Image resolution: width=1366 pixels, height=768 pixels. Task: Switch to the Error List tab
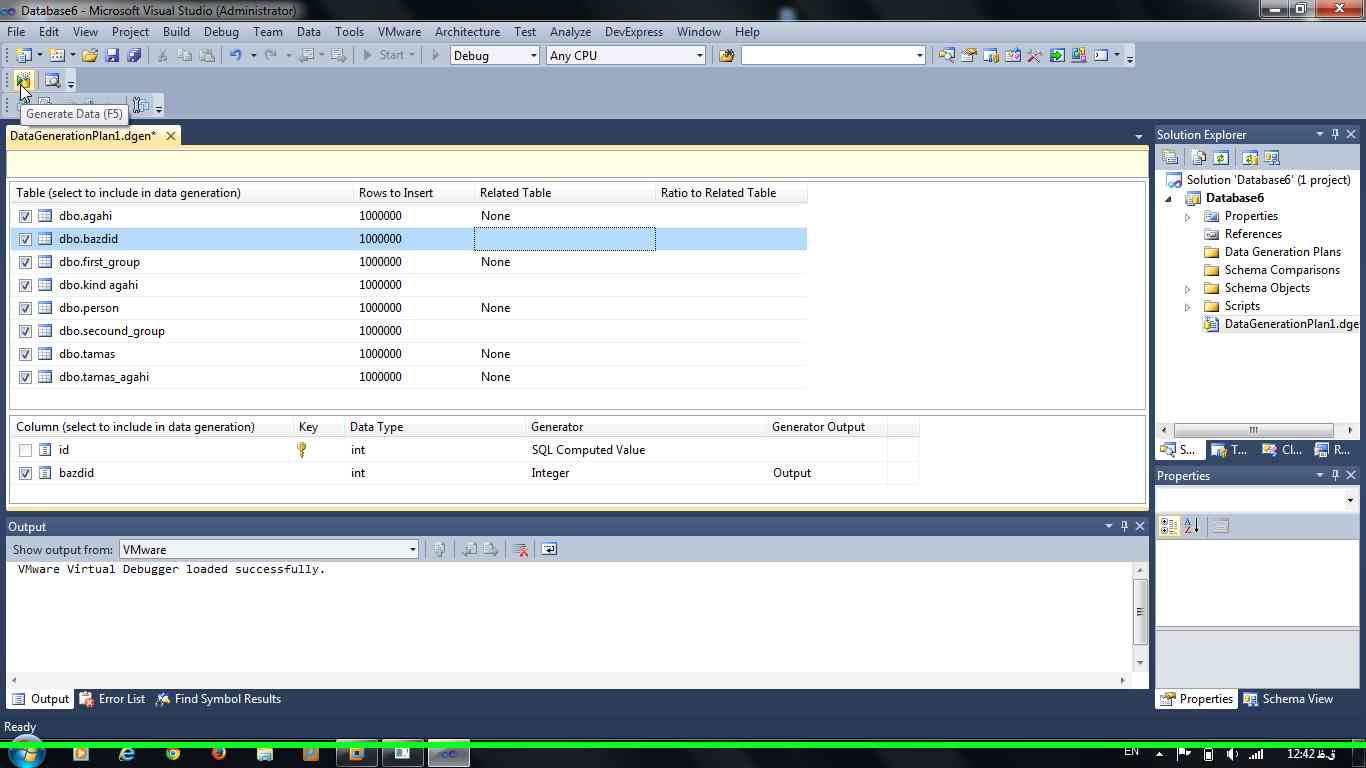coord(112,699)
